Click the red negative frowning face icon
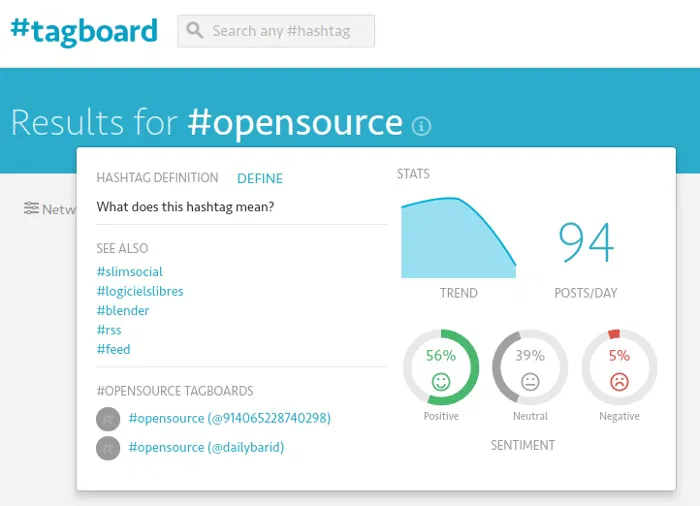Viewport: 700px width, 506px height. (x=619, y=382)
